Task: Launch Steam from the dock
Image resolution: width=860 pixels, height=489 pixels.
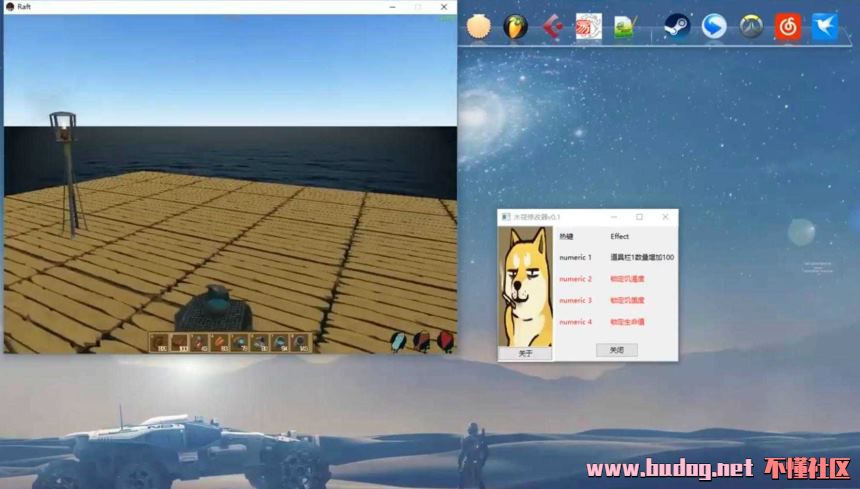Action: click(x=677, y=26)
